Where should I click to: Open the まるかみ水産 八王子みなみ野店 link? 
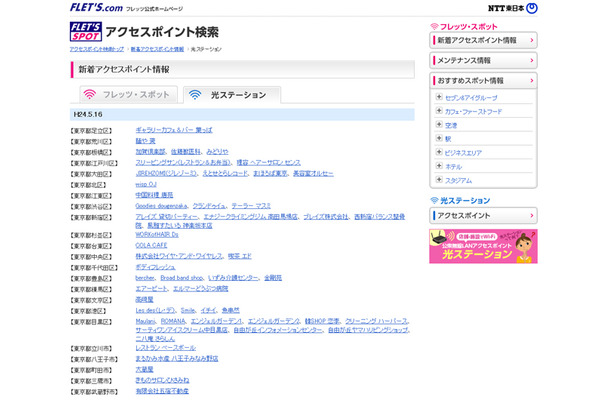pos(177,359)
